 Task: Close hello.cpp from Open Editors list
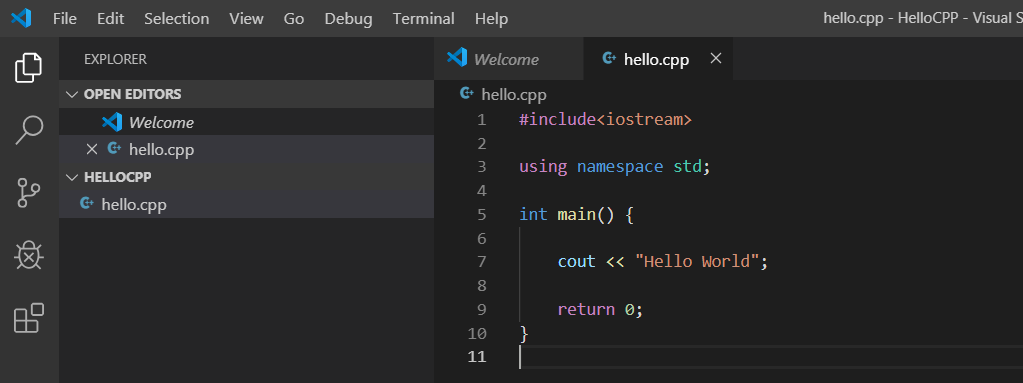click(x=92, y=149)
